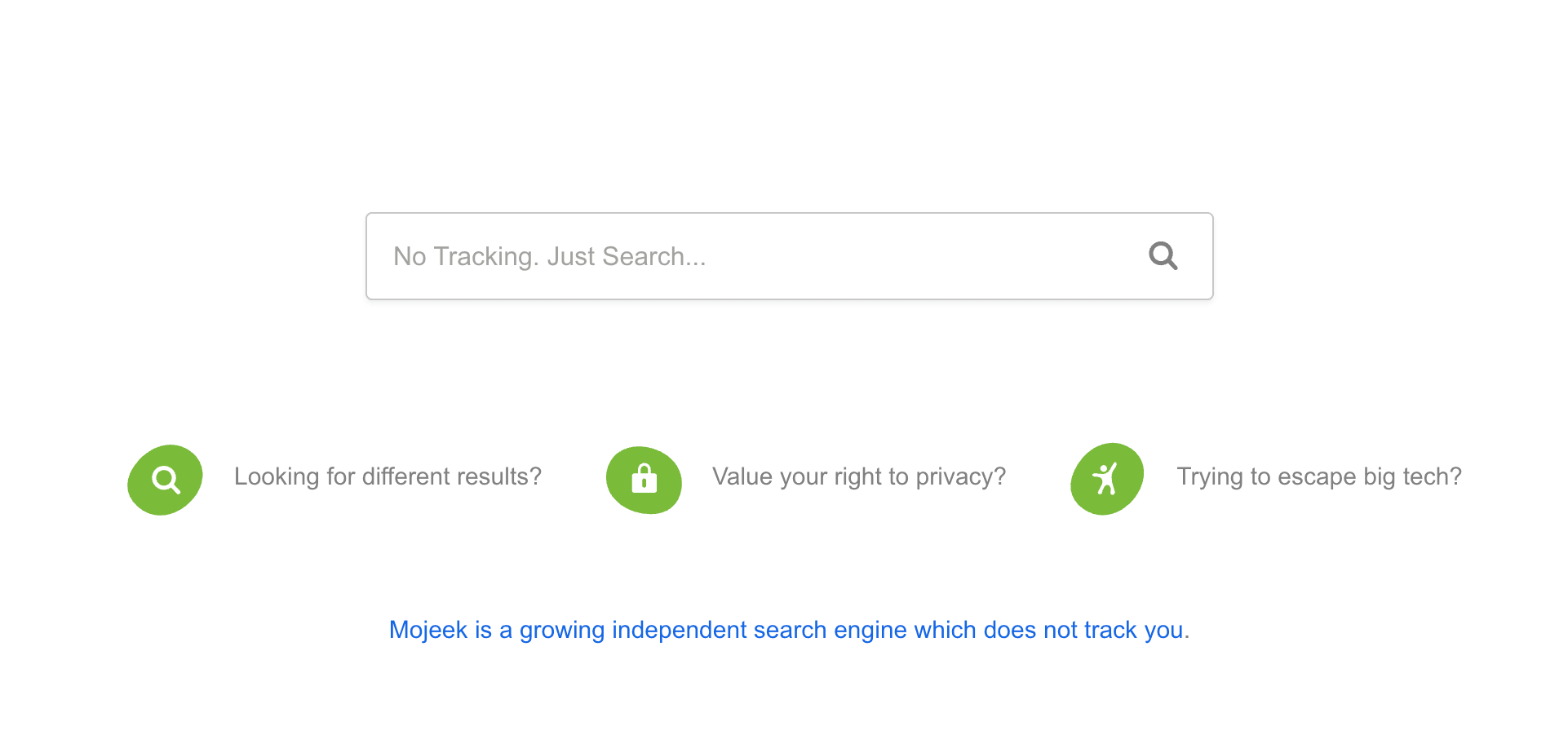Screen dimensions: 1568x744
Task: Click the lock icon beside 'Value your right to privacy?'
Action: point(644,480)
